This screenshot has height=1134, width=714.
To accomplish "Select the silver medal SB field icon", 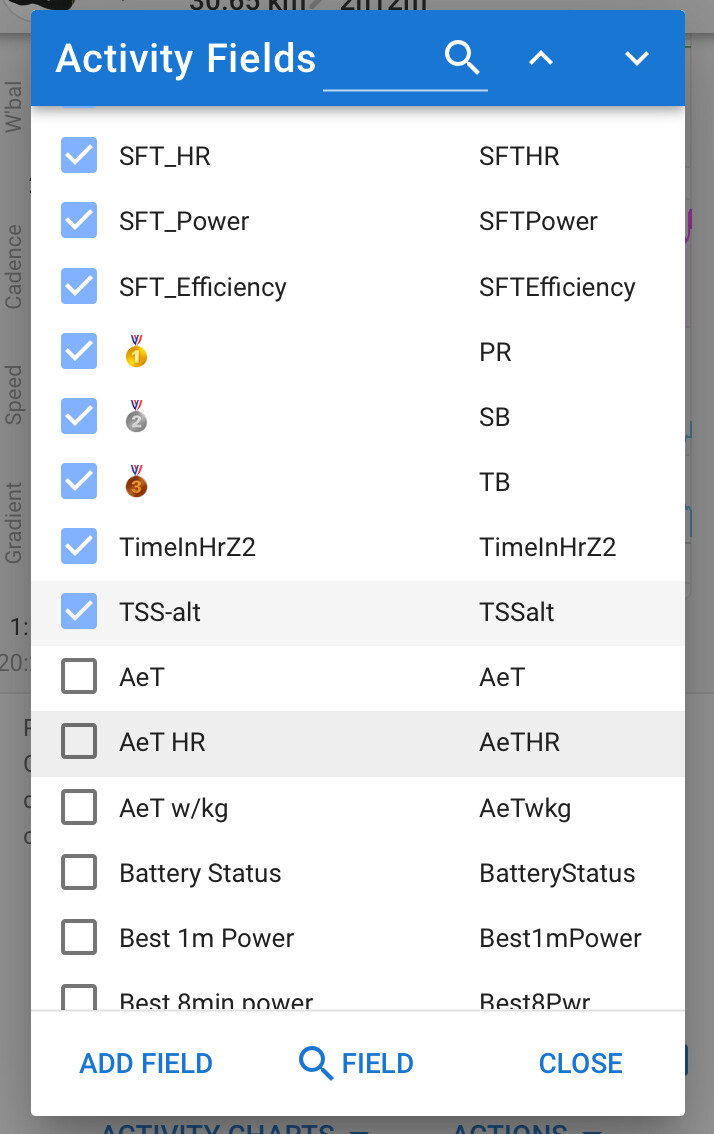I will pos(136,417).
